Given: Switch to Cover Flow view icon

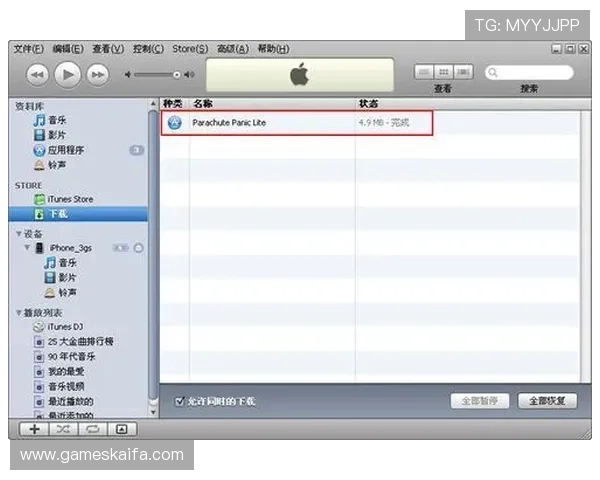Looking at the screenshot, I should tap(463, 72).
